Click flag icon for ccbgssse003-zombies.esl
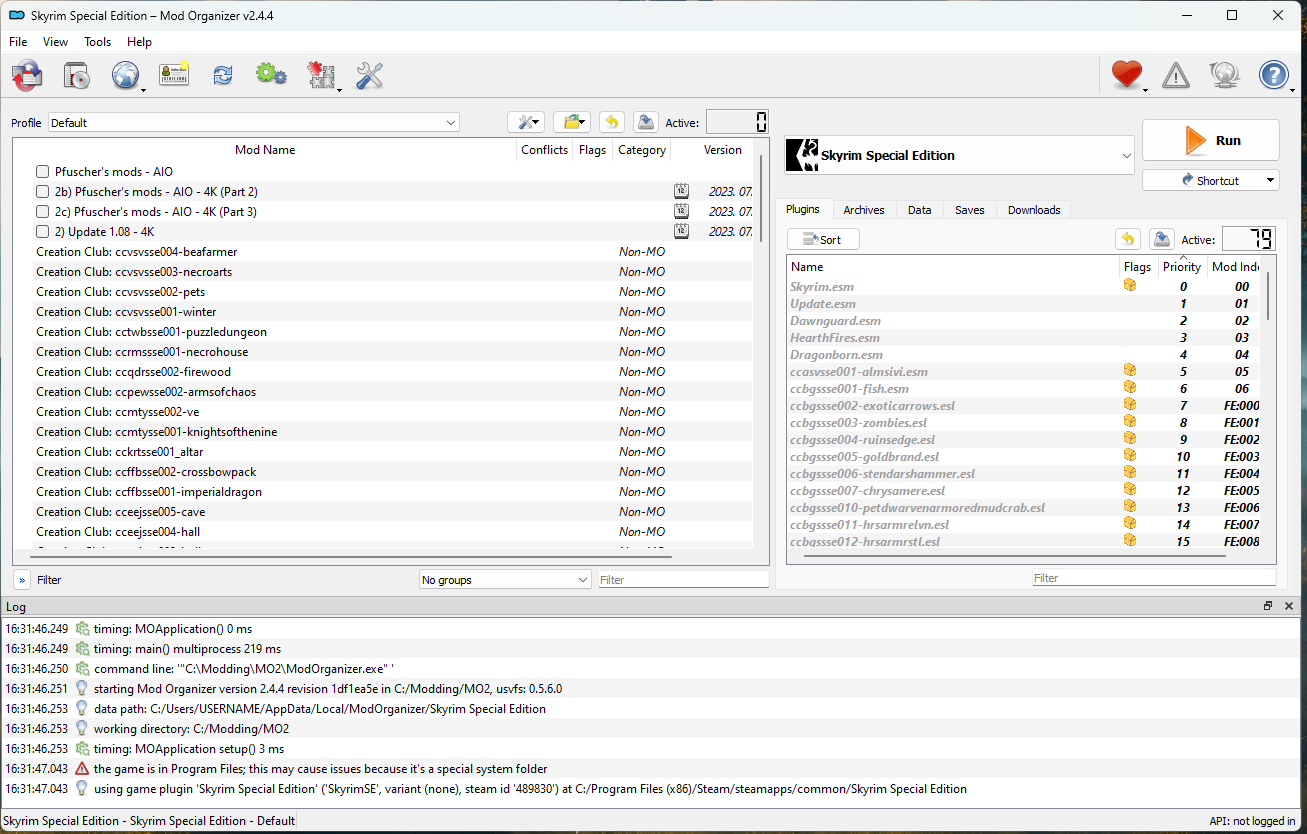Image resolution: width=1307 pixels, height=834 pixels. [x=1130, y=422]
